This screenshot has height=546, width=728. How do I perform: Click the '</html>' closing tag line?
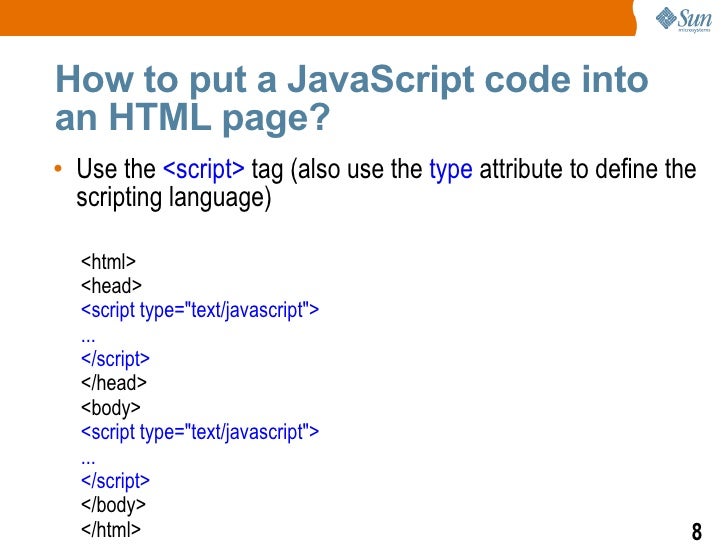pos(110,529)
